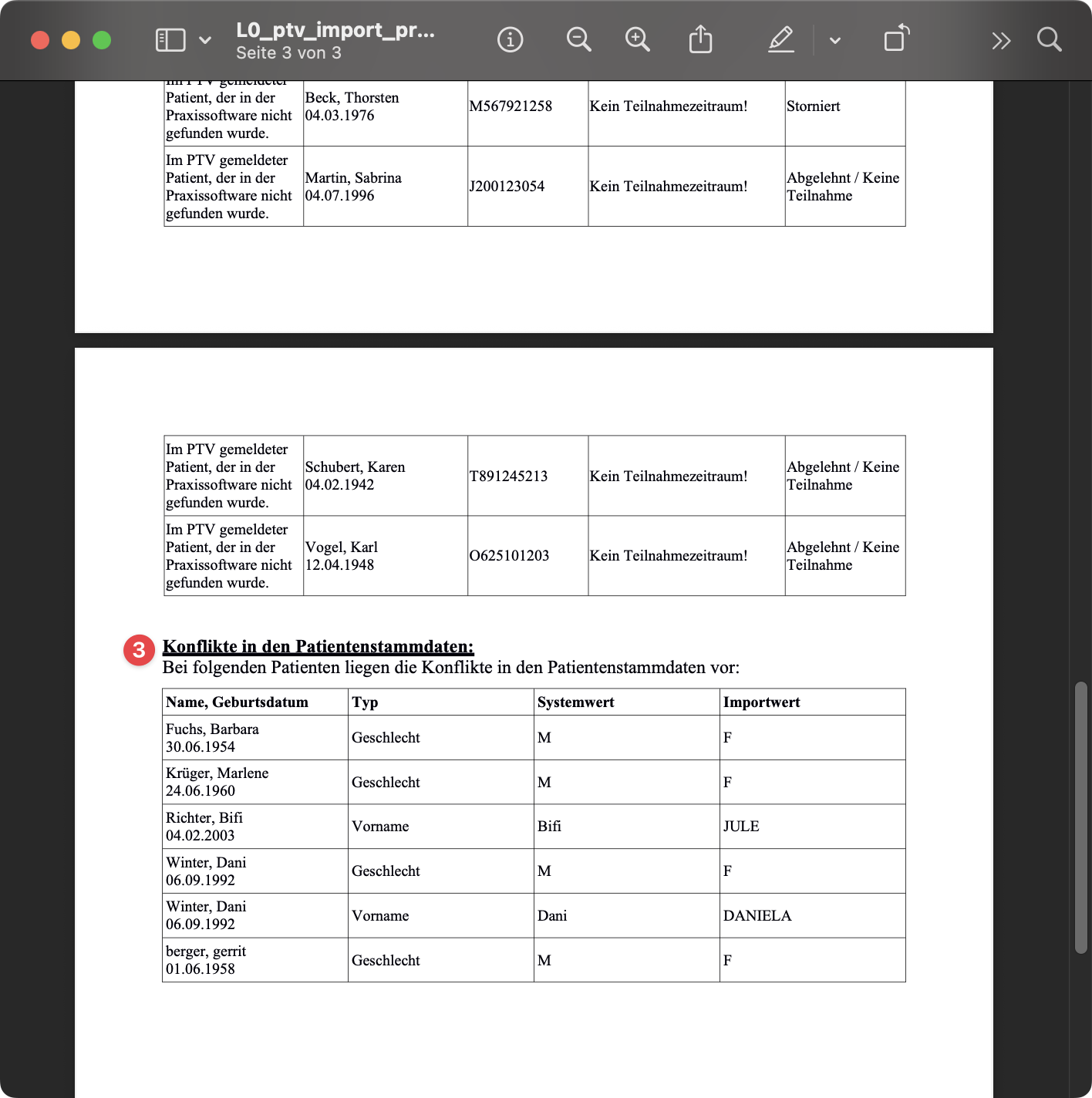
Task: Toggle the sidebar view button
Action: (170, 40)
